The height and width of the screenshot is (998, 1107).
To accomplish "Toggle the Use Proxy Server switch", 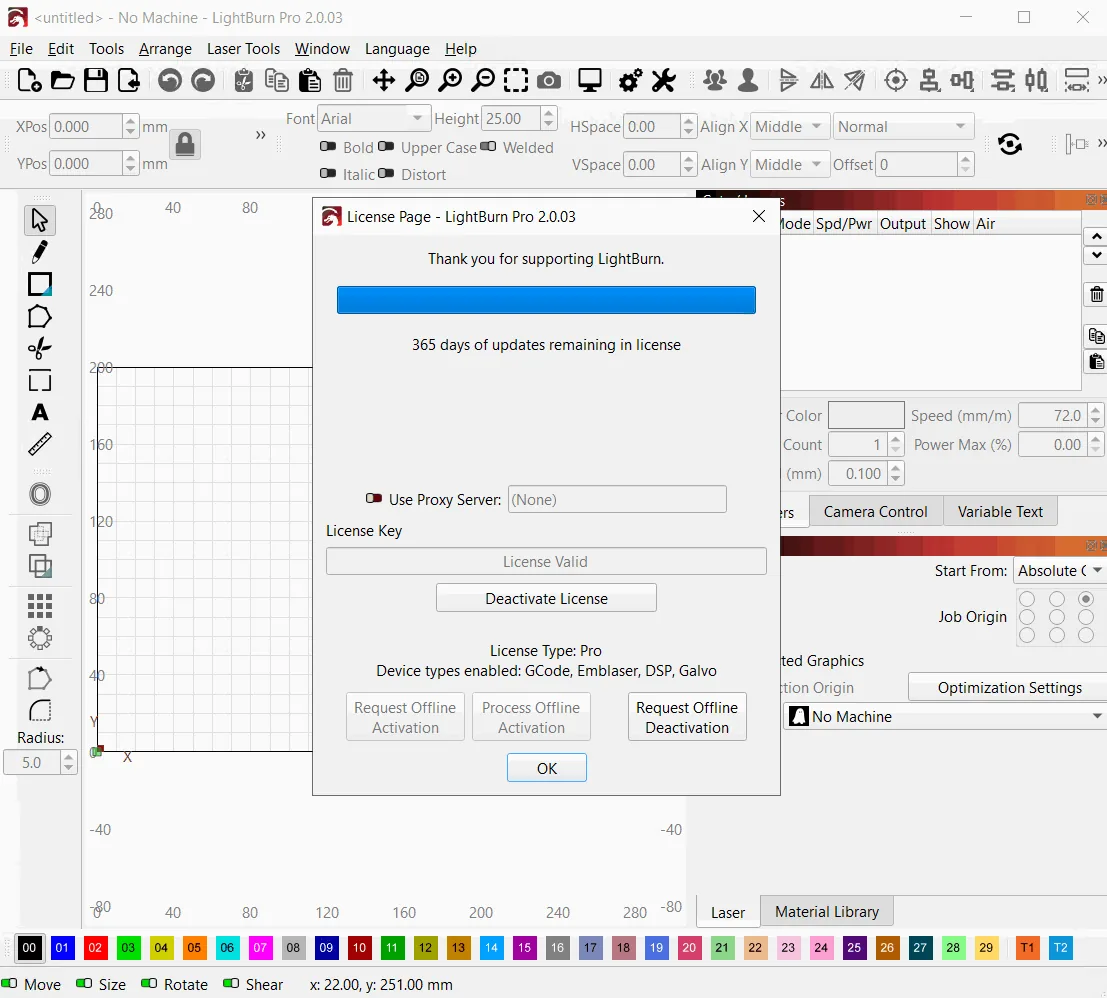I will [x=373, y=498].
